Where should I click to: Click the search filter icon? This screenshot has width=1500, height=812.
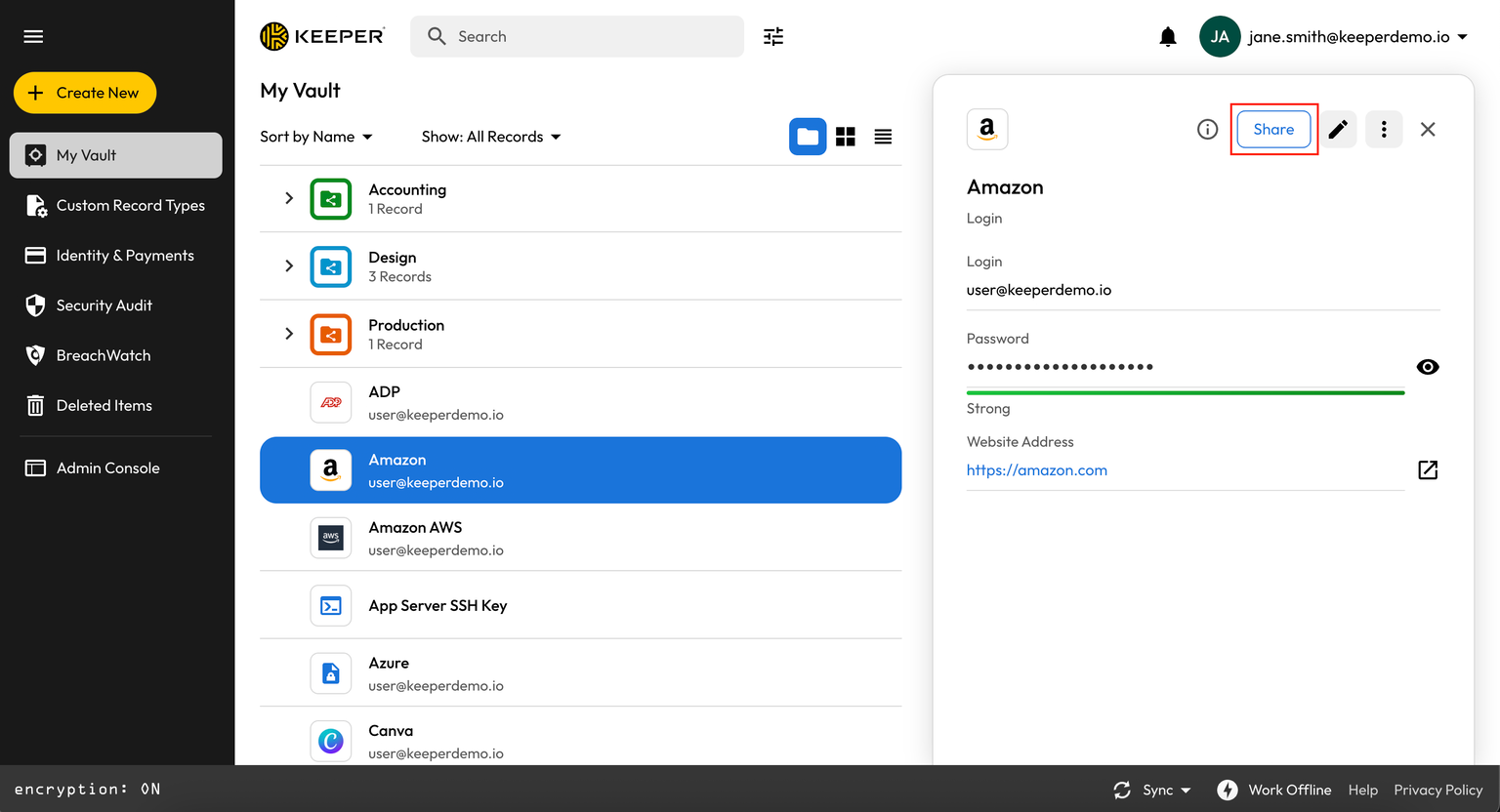[772, 36]
